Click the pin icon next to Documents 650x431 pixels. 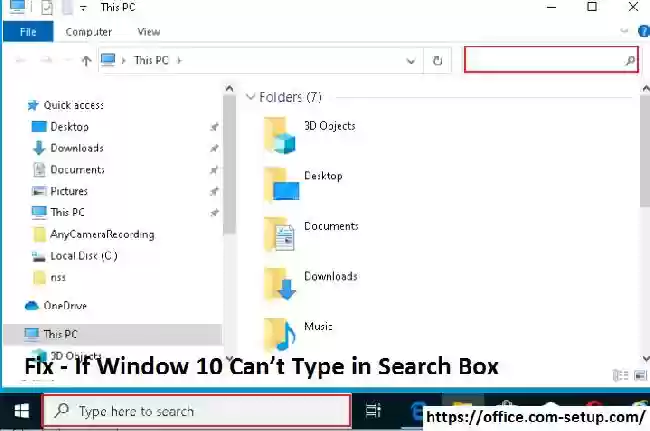coord(214,169)
